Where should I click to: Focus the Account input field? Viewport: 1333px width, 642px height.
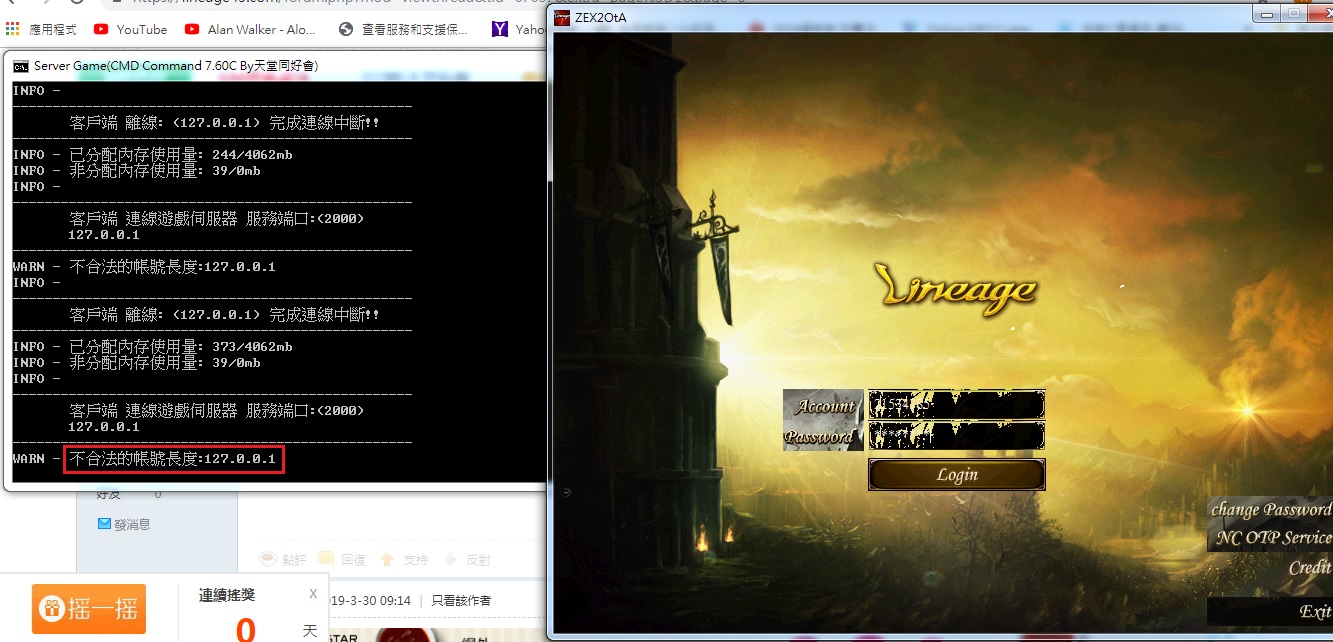pyautogui.click(x=956, y=405)
